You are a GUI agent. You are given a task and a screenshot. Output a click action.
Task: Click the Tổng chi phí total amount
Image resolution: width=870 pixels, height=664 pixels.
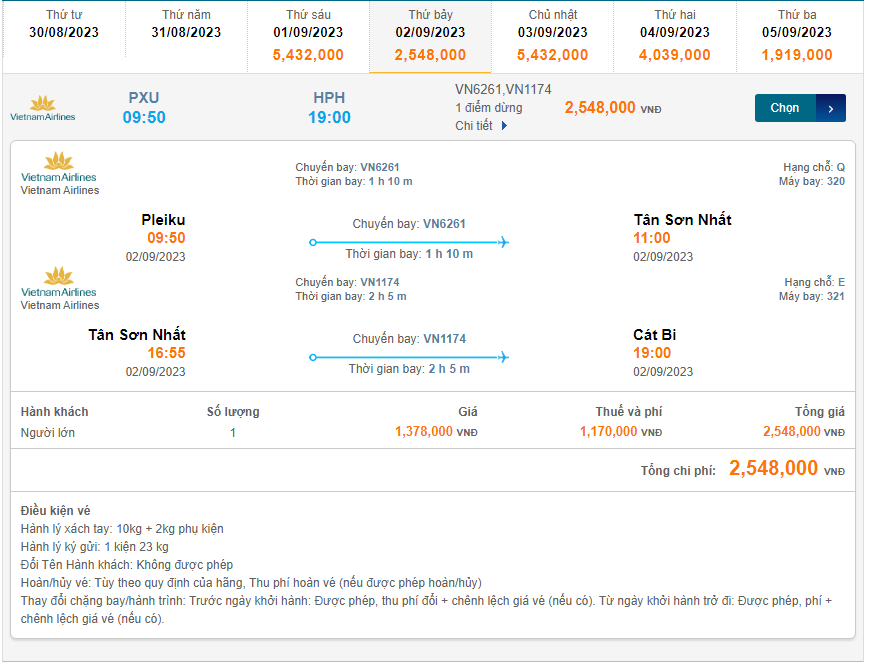(773, 469)
